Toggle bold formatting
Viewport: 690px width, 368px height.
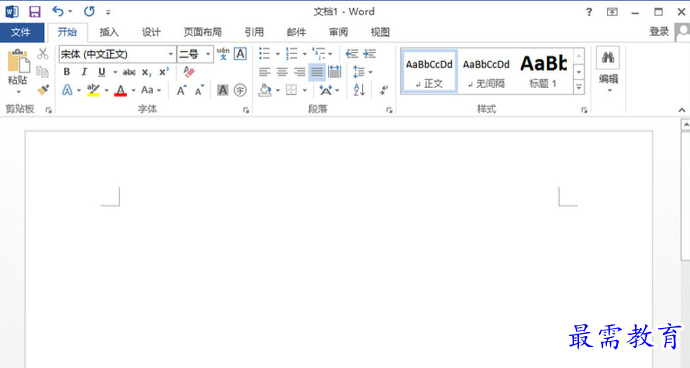67,72
